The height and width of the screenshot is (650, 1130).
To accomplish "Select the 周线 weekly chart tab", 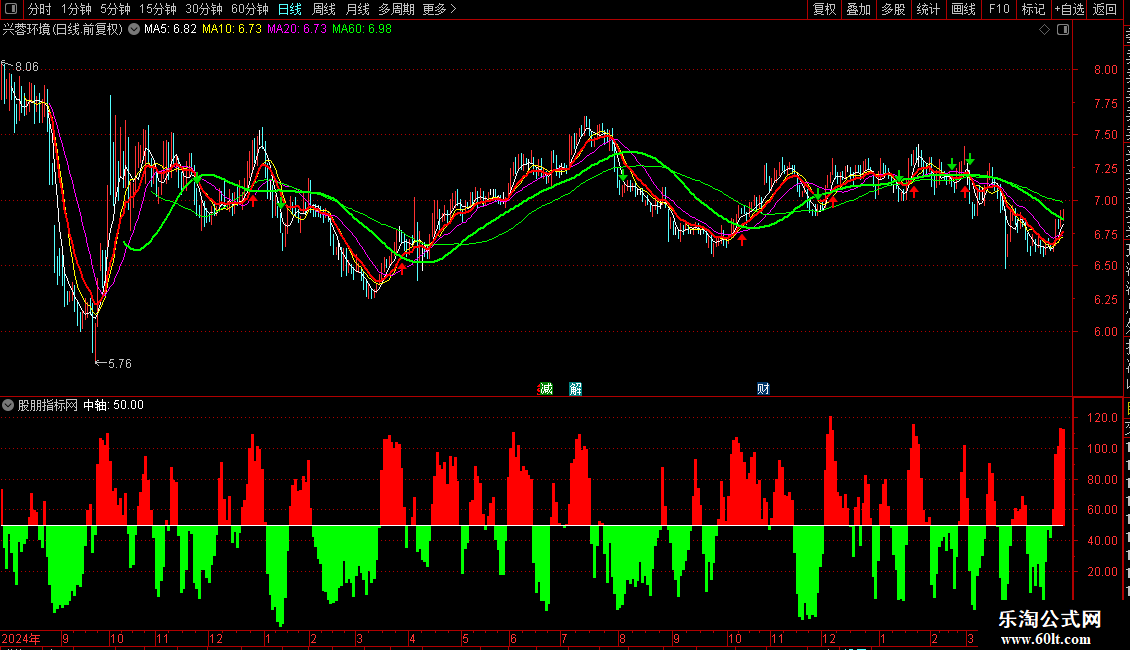I will [324, 9].
